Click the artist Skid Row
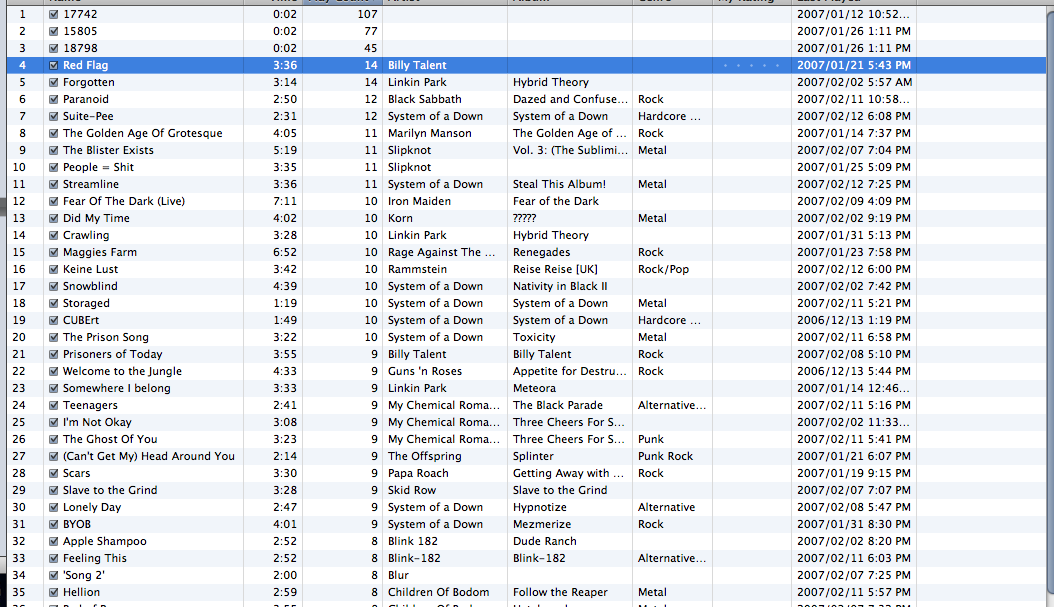Viewport: 1054px width, 607px height. pyautogui.click(x=412, y=490)
